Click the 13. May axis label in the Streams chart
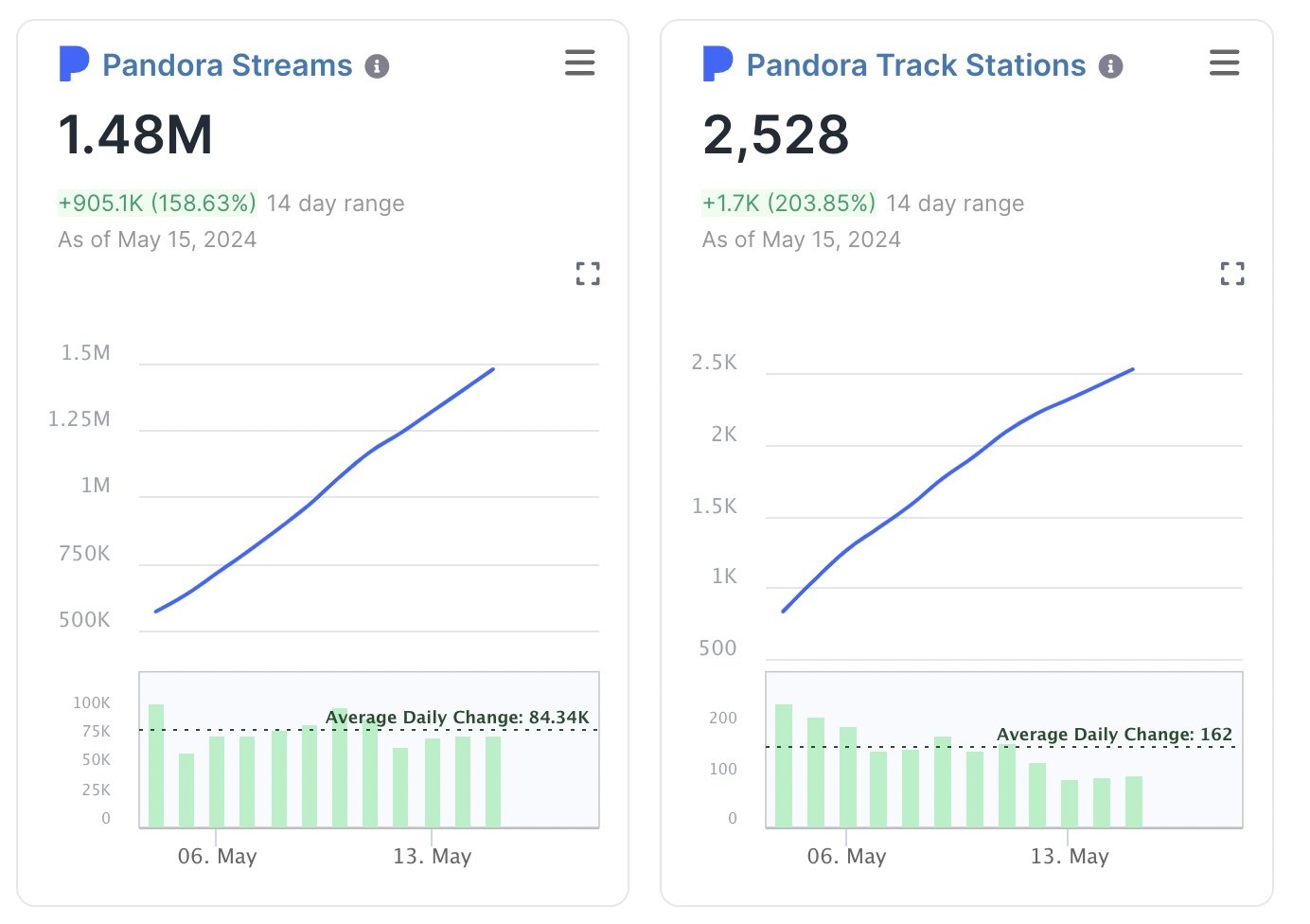This screenshot has height=924, width=1310. coord(432,856)
